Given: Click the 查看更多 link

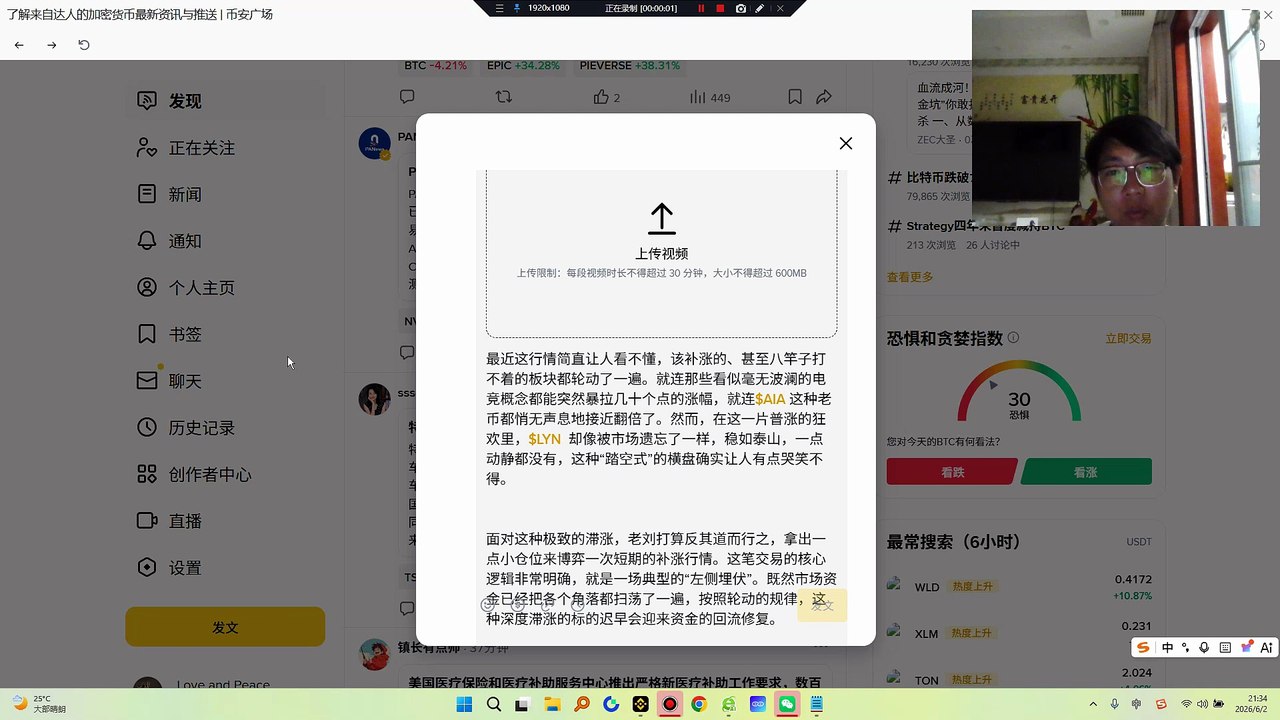Looking at the screenshot, I should (x=910, y=277).
